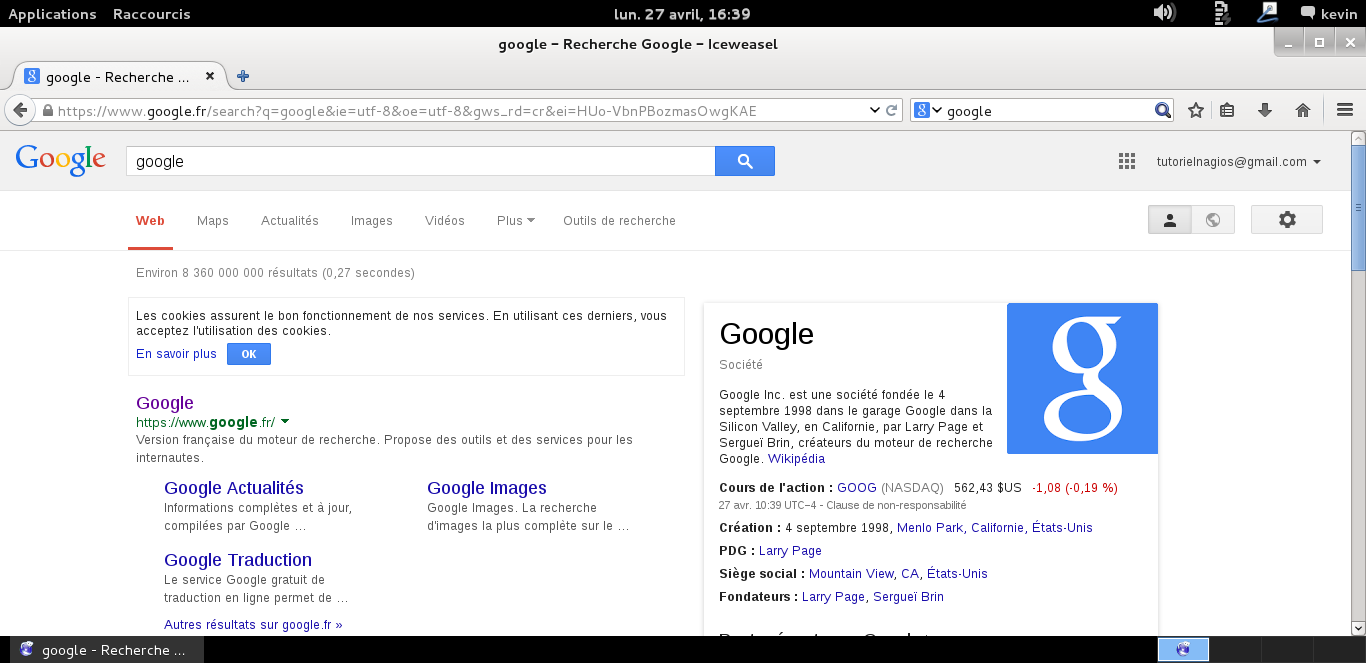This screenshot has width=1366, height=663.
Task: Open the bookmarks list icon
Action: (x=1228, y=110)
